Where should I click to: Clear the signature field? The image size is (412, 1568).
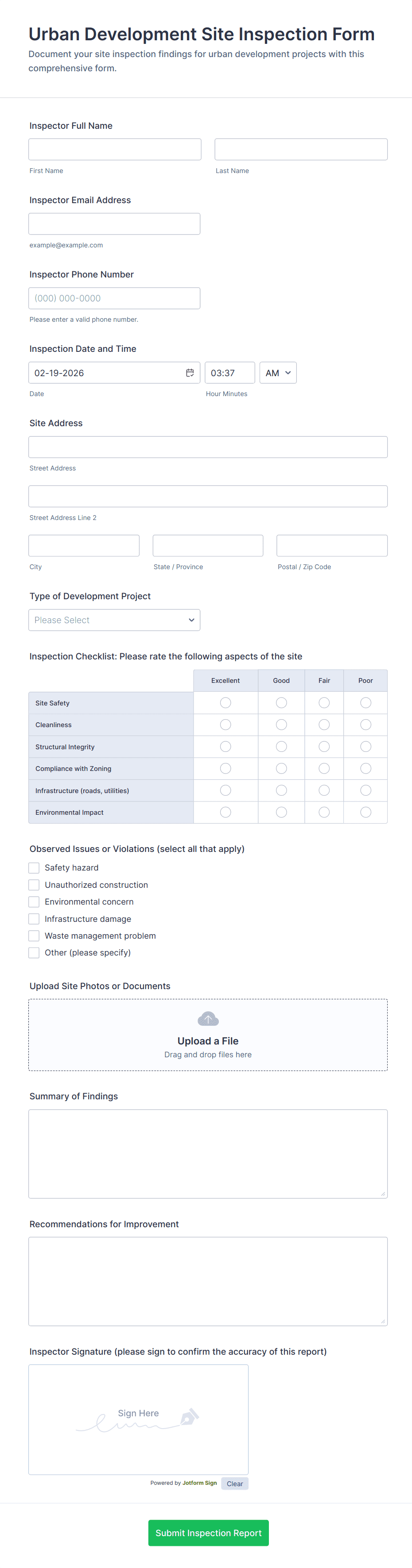pos(235,1483)
